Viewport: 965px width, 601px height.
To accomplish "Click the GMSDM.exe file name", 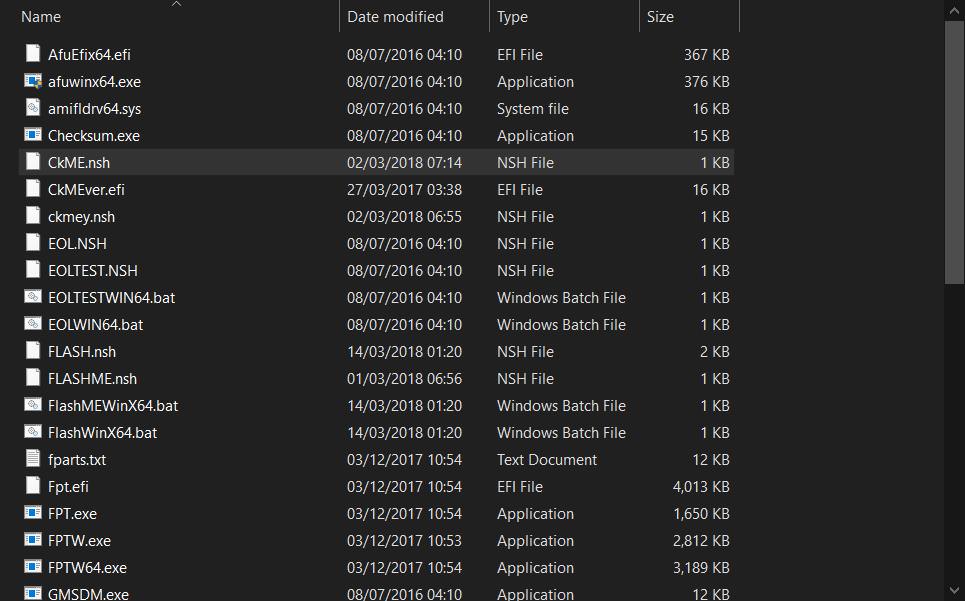I will pos(88,594).
